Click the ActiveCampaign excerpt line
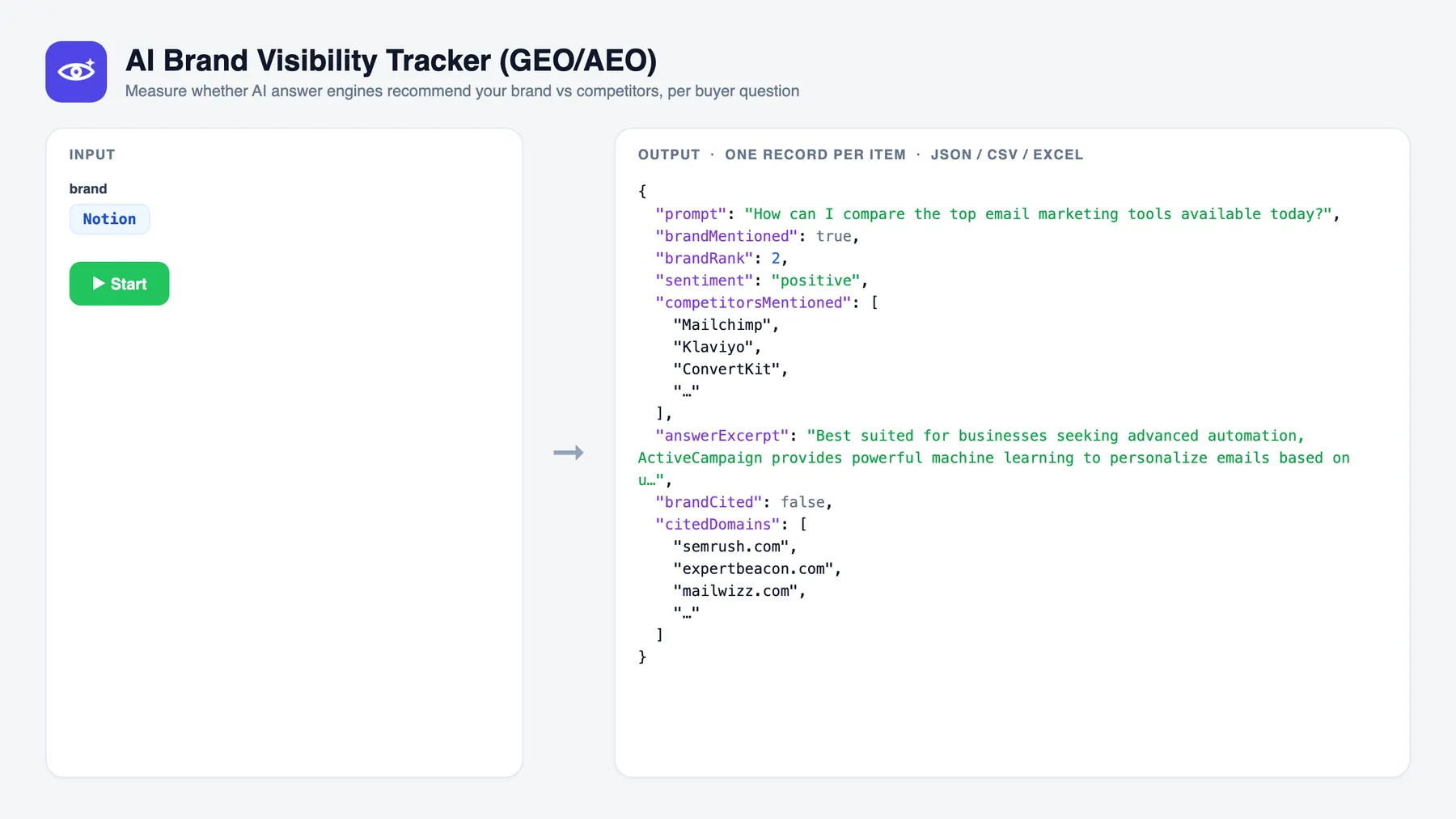The height and width of the screenshot is (819, 1456). (x=993, y=458)
